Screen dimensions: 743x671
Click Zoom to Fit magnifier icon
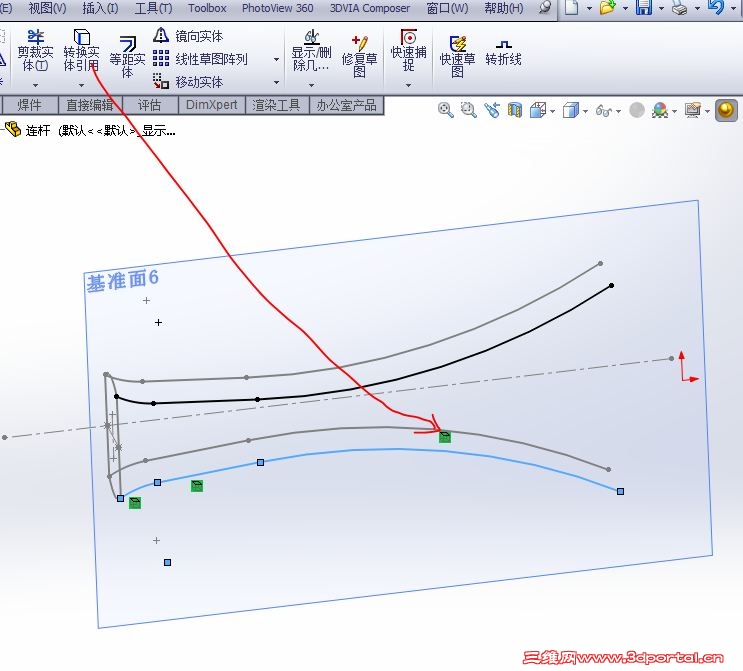click(x=445, y=110)
